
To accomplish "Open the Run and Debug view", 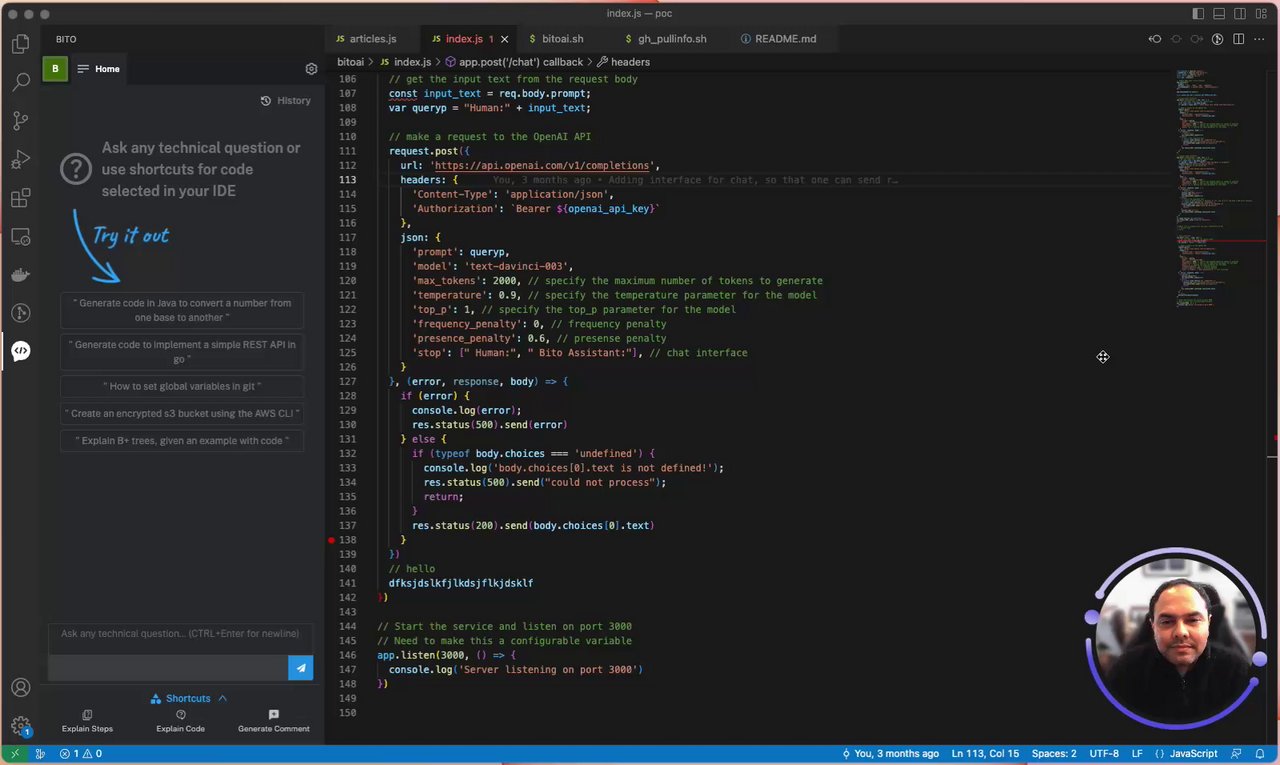I will pos(20,160).
